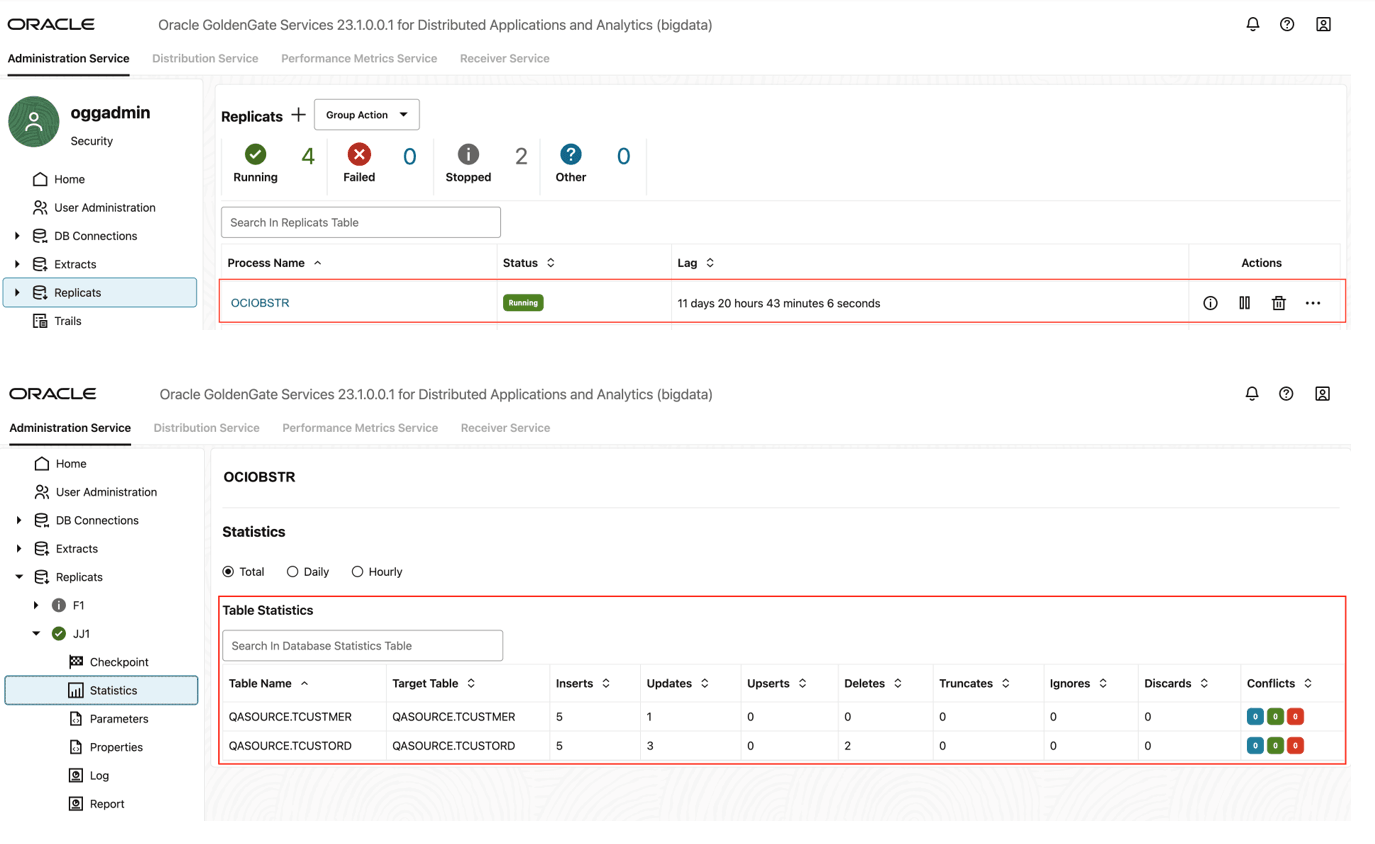Delete the OCIOBSTR replicat via trash icon
Screen dimensions: 1375x844
click(x=1278, y=302)
